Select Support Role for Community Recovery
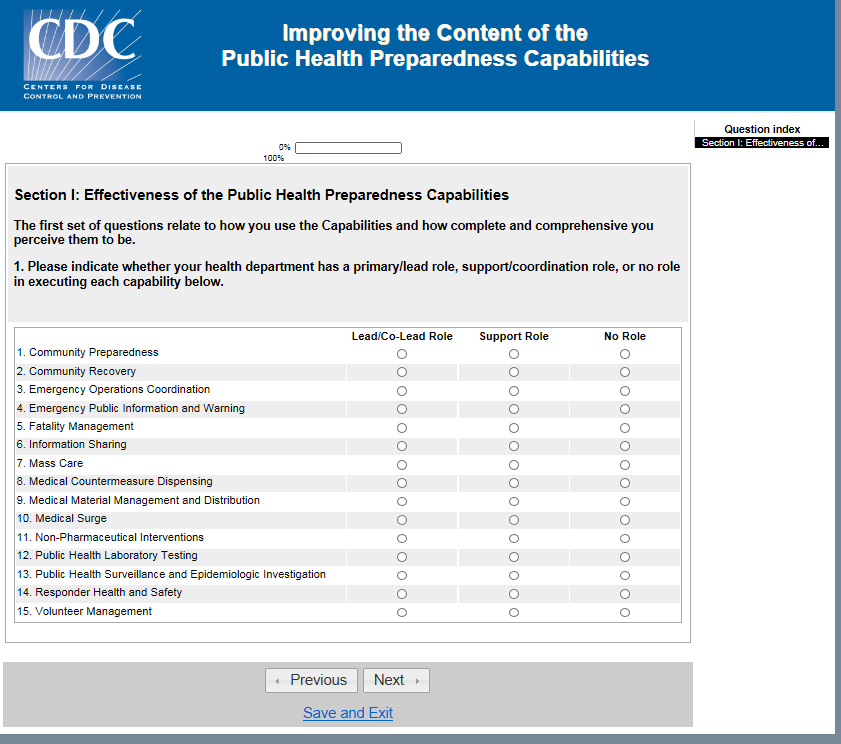Image resolution: width=841 pixels, height=744 pixels. point(514,372)
